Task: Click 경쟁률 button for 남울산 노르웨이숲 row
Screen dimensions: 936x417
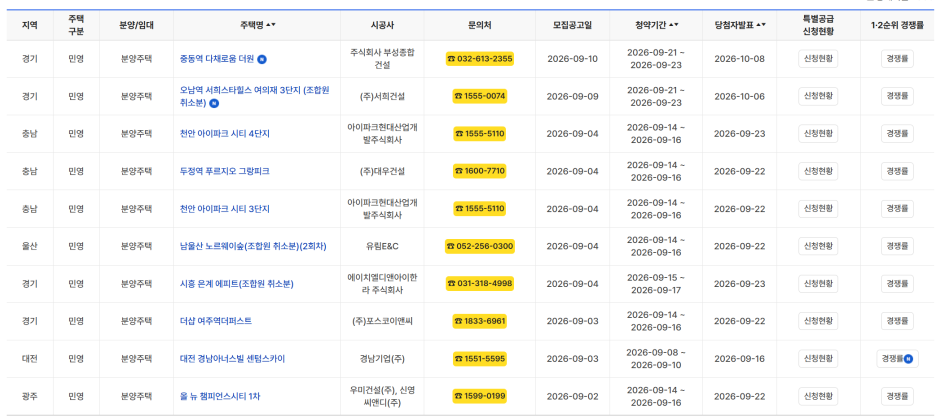Action: (897, 246)
